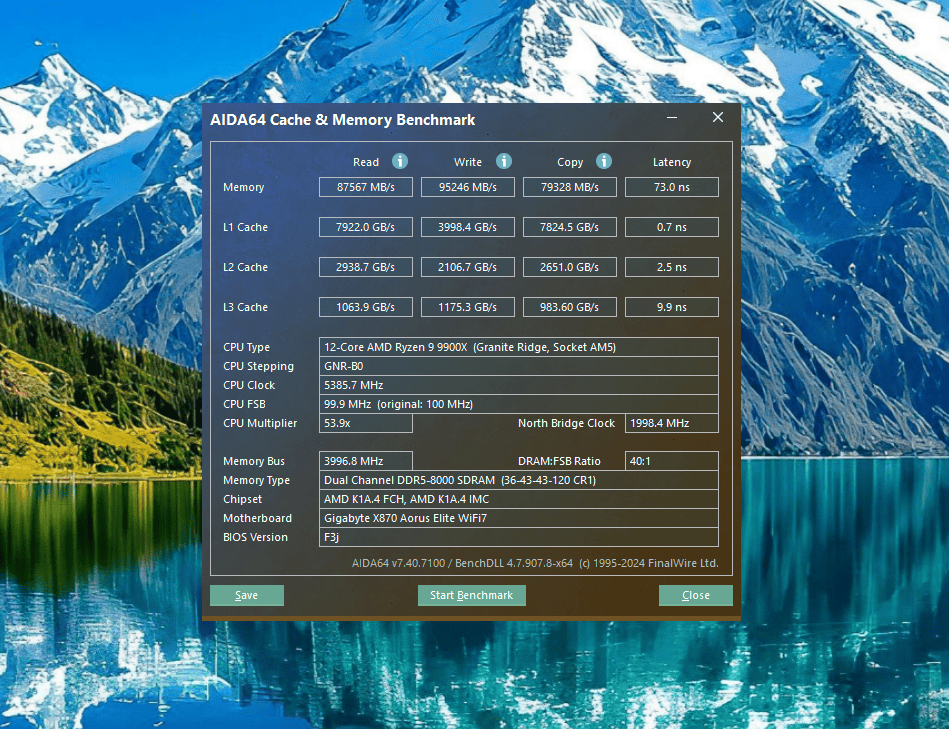
Task: Click the CPU Multiplier value 53.9x
Action: coord(366,423)
